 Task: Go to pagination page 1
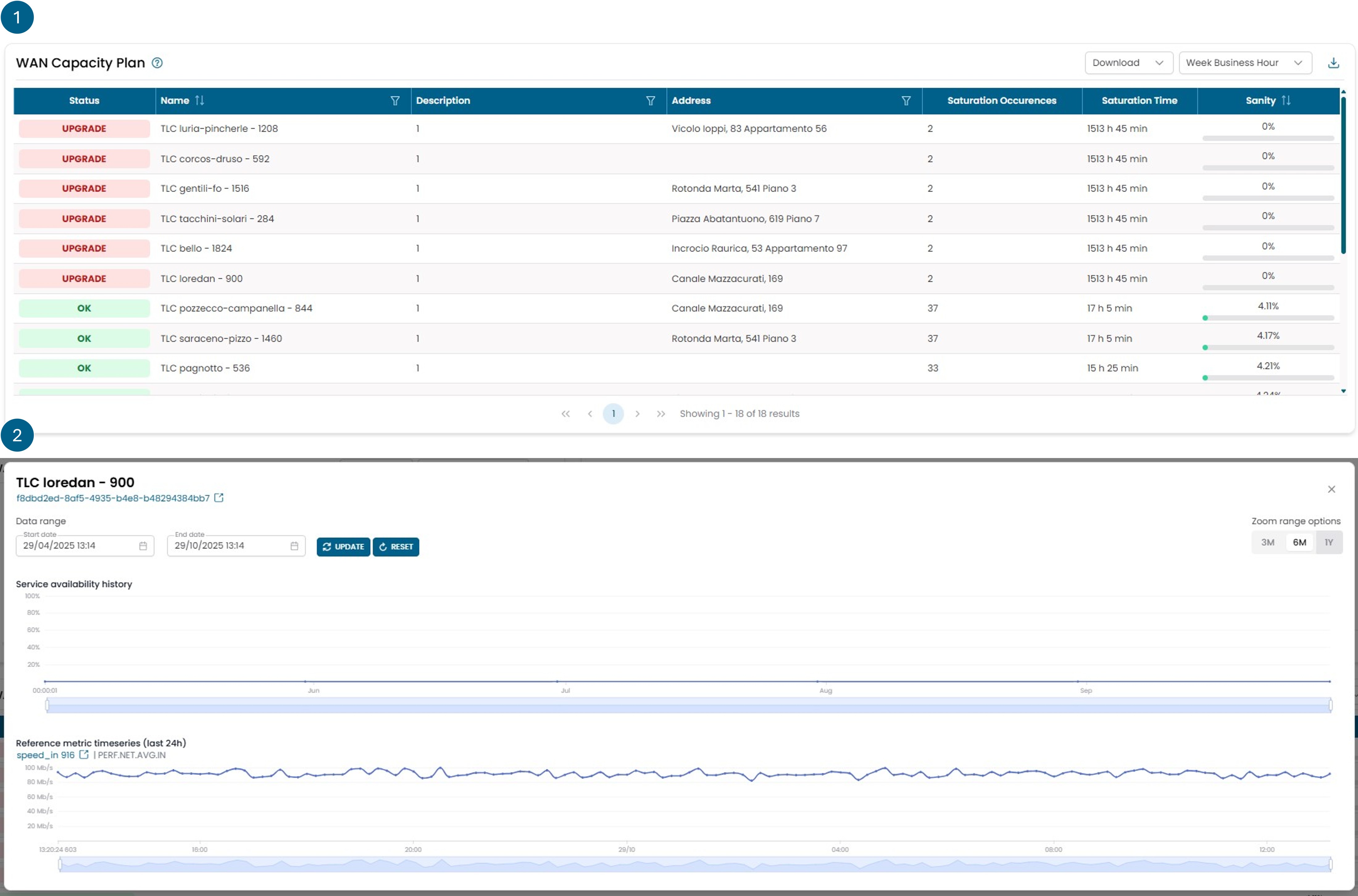(613, 414)
